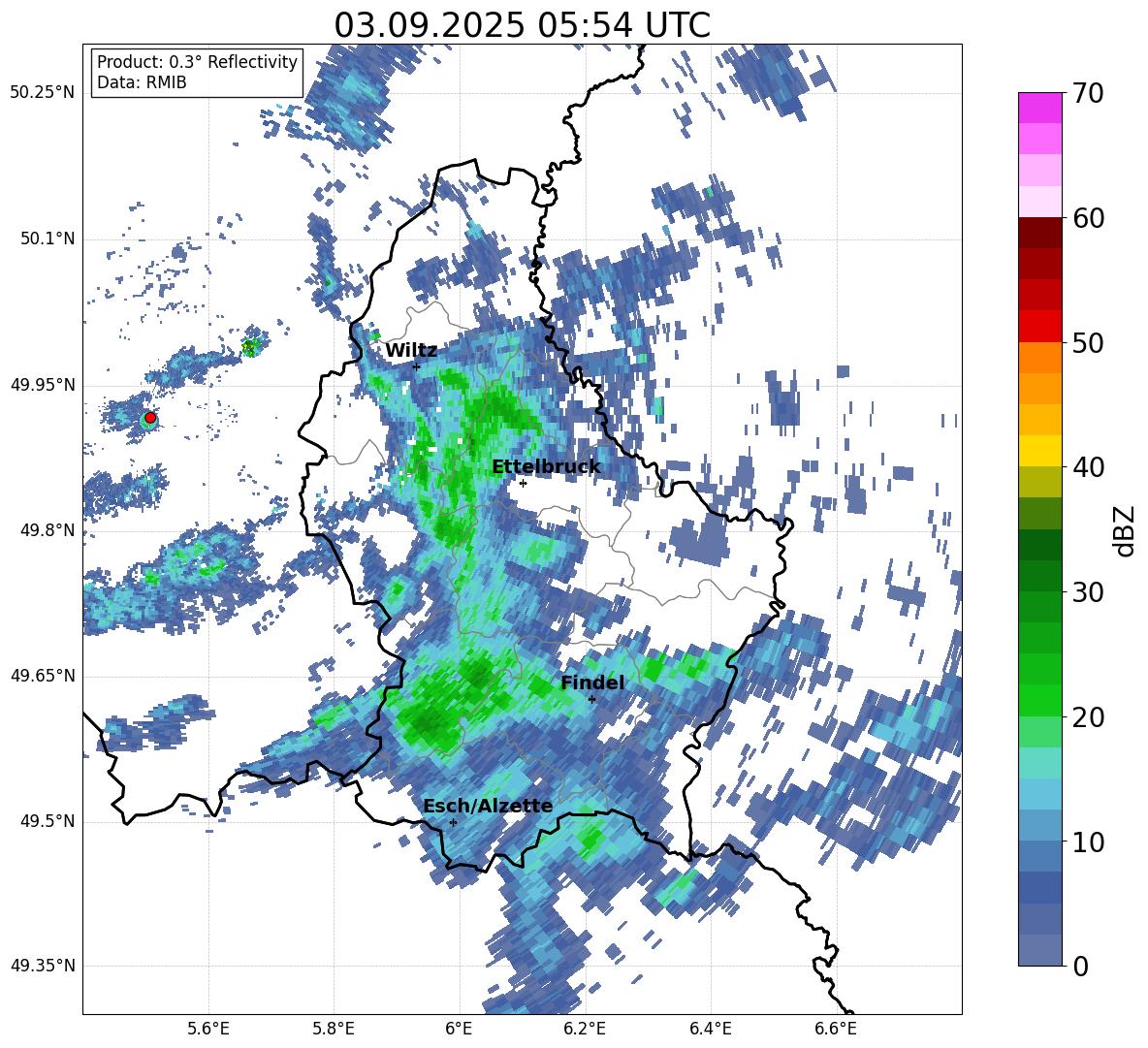Click the Product: 0.3° Reflectivity text
This screenshot has width=1148, height=1048.
pyautogui.click(x=197, y=62)
